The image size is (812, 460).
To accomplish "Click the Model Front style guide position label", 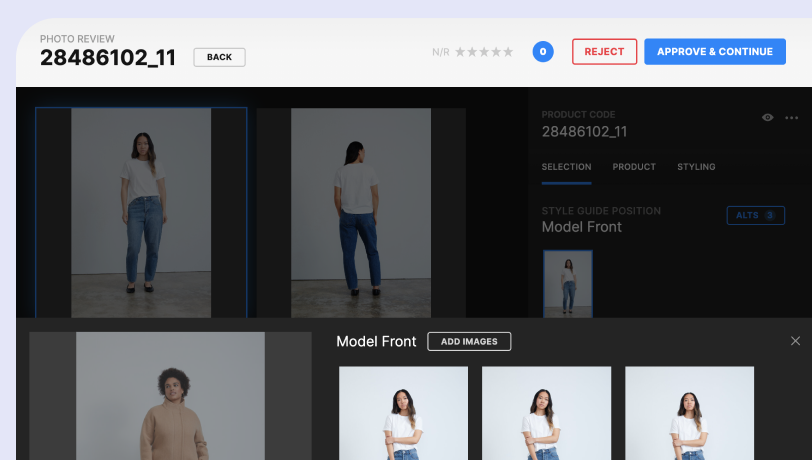I will pyautogui.click(x=582, y=227).
